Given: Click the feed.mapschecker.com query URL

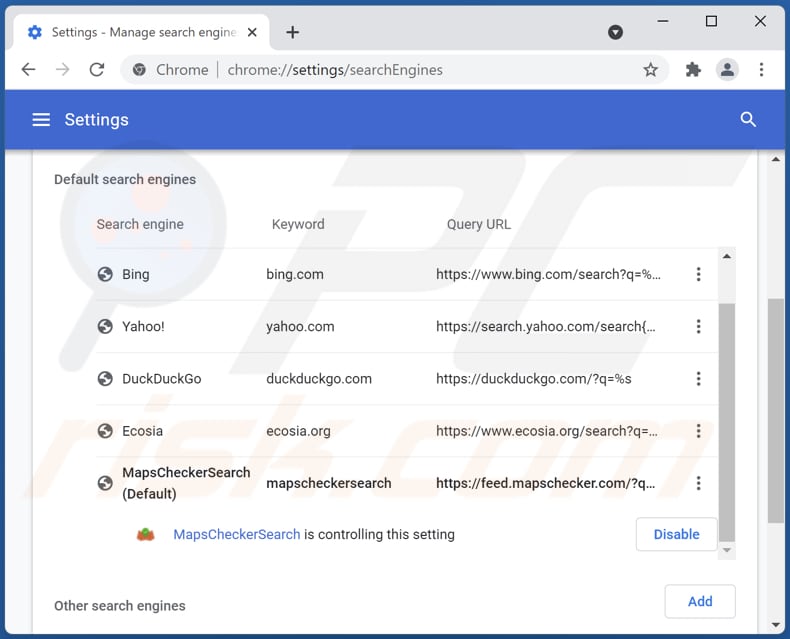Looking at the screenshot, I should 546,483.
